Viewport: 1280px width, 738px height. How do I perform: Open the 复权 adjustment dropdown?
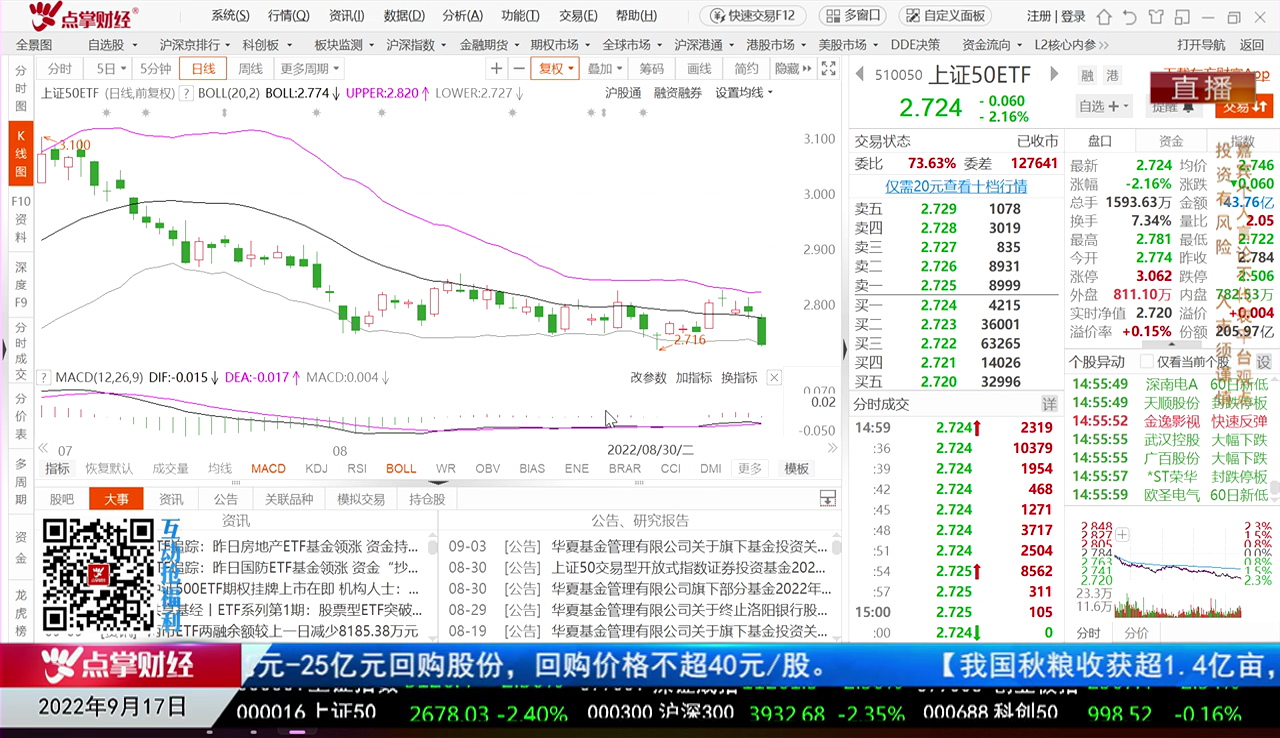click(x=557, y=68)
